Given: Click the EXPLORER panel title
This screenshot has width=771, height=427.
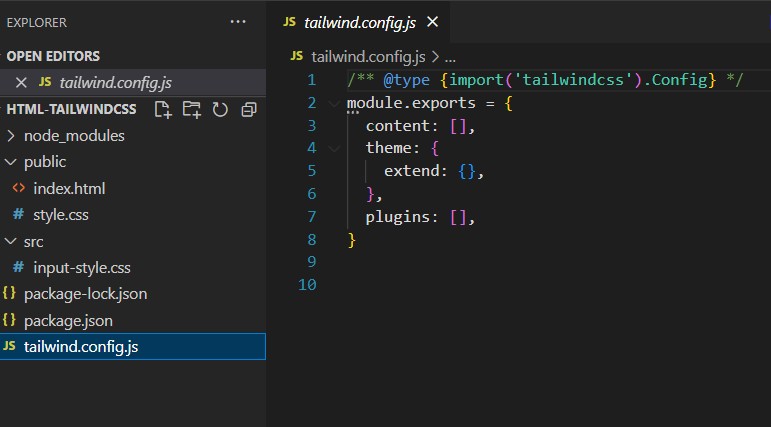Looking at the screenshot, I should pos(36,23).
